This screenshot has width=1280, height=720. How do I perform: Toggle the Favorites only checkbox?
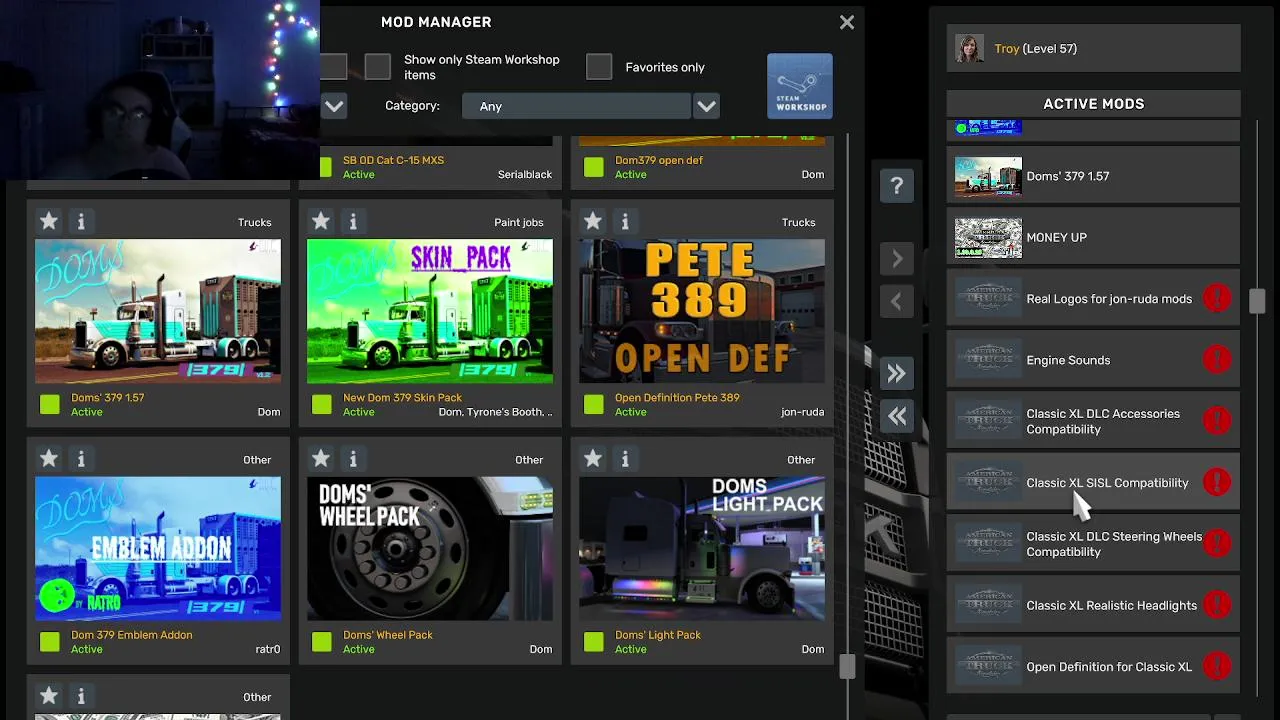599,67
